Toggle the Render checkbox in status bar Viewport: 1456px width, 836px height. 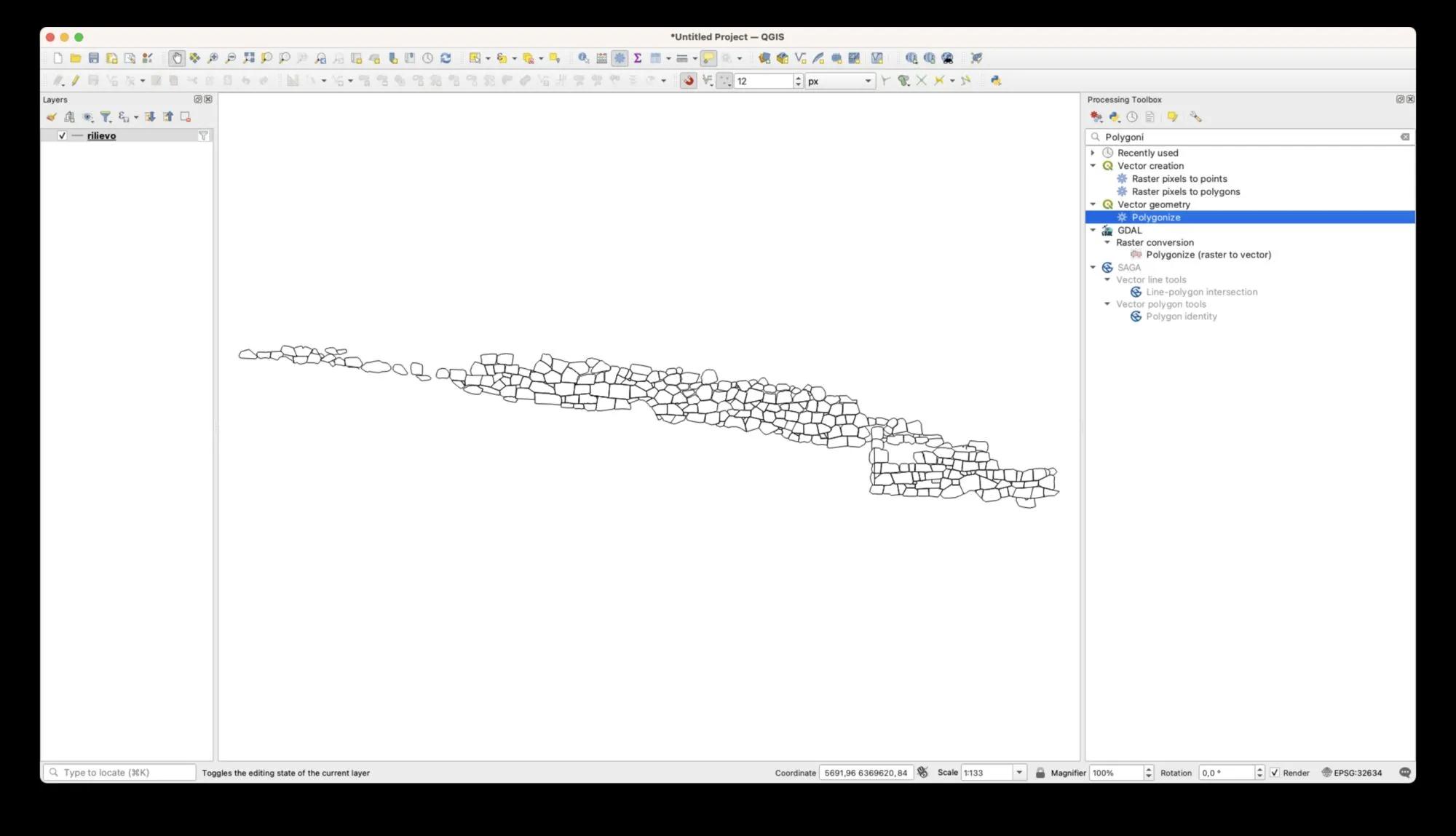click(1275, 773)
